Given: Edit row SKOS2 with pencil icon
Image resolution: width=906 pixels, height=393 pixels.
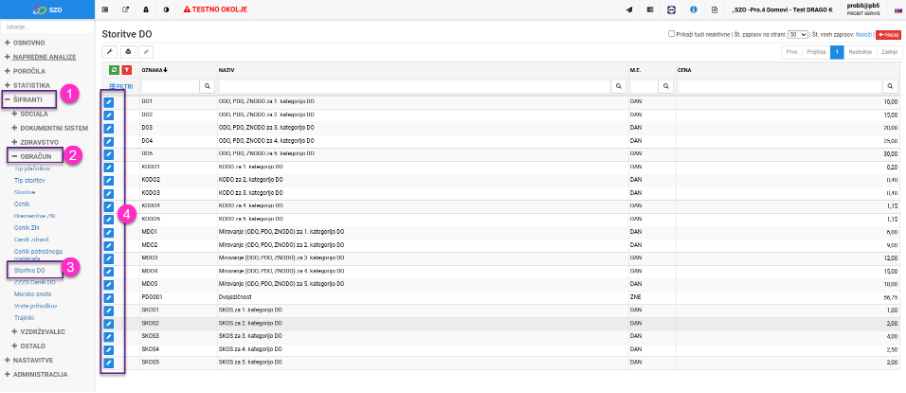Looking at the screenshot, I should tap(109, 324).
